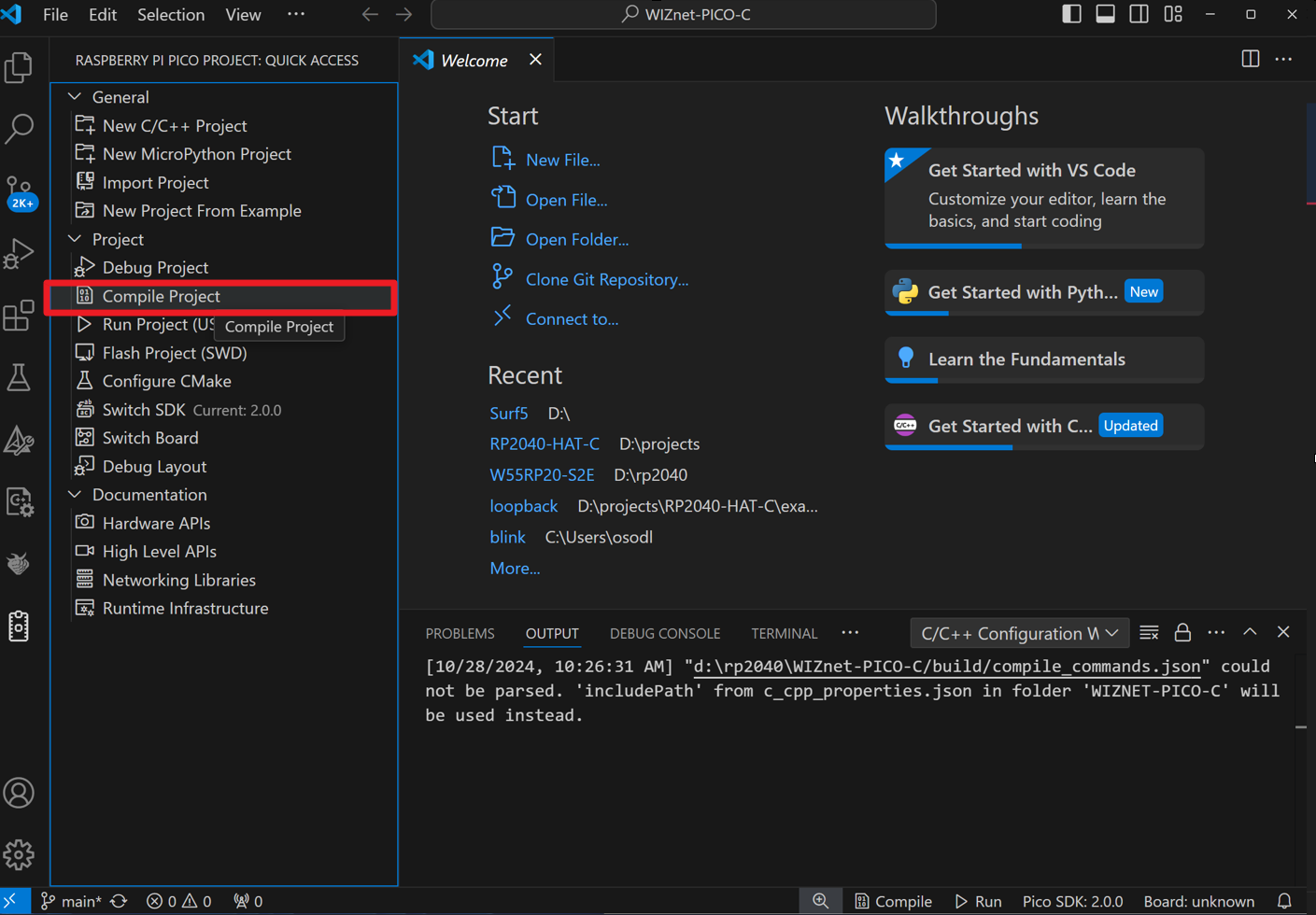The height and width of the screenshot is (915, 1316).
Task: Click Compile button in status bar
Action: click(893, 901)
